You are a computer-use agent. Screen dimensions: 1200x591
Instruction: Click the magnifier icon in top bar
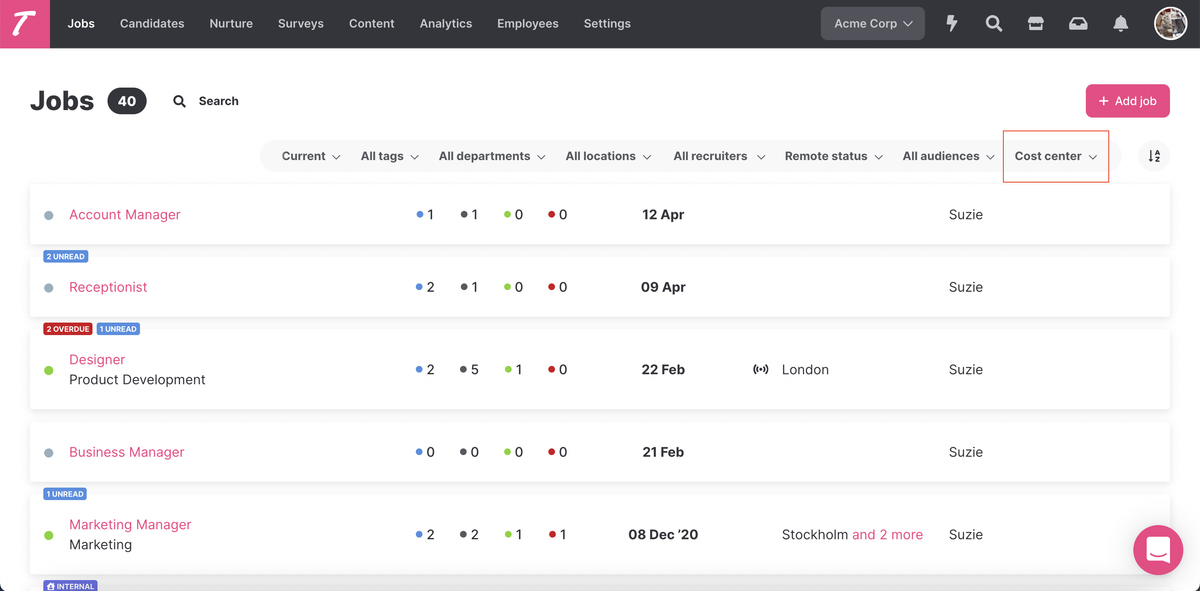coord(994,24)
